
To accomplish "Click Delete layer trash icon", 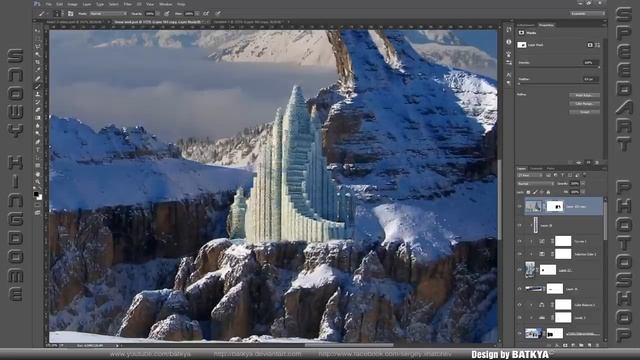I will point(598,345).
